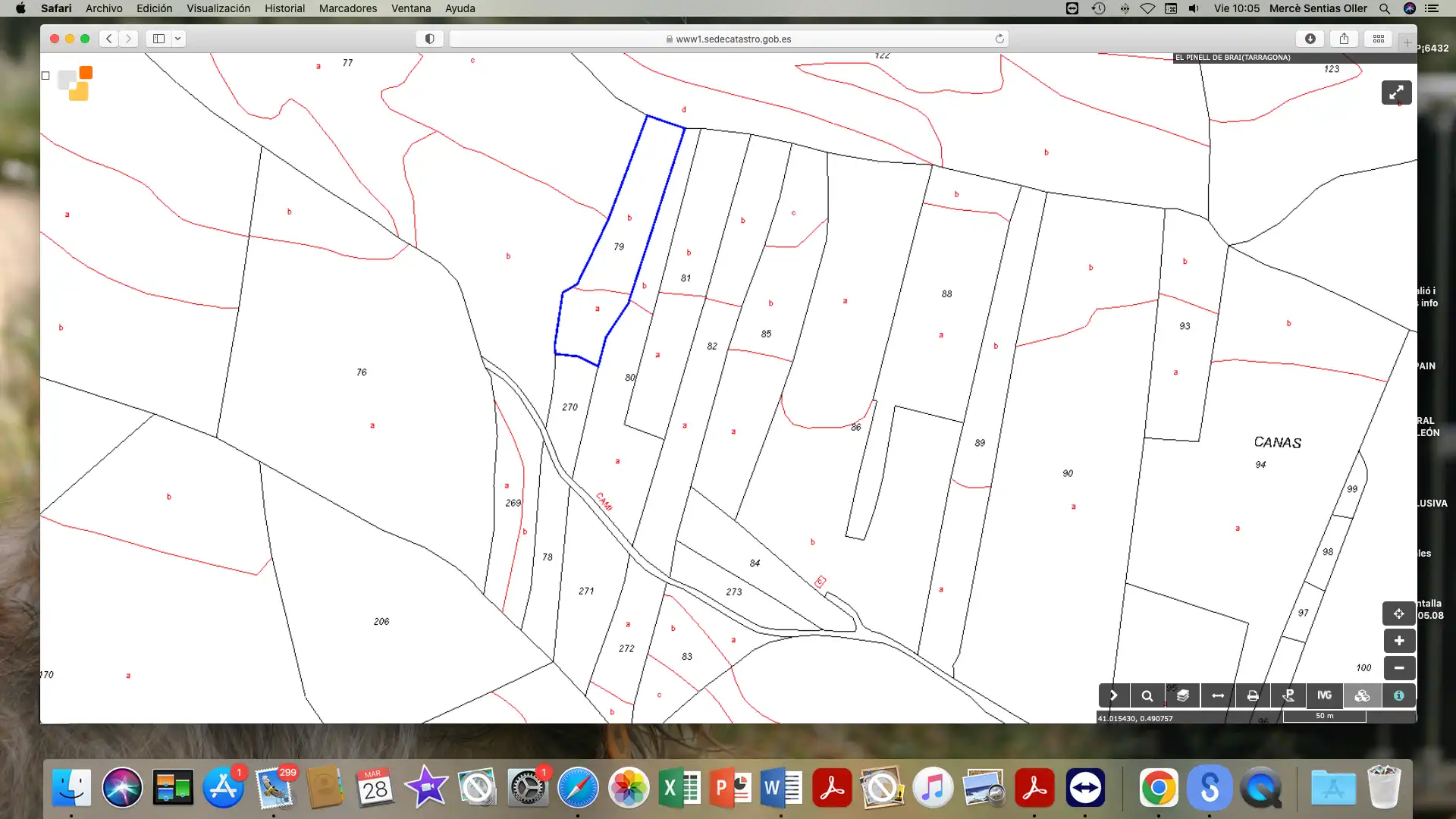Show Safari tab overview grid
Viewport: 1456px width, 819px height.
tap(1379, 39)
